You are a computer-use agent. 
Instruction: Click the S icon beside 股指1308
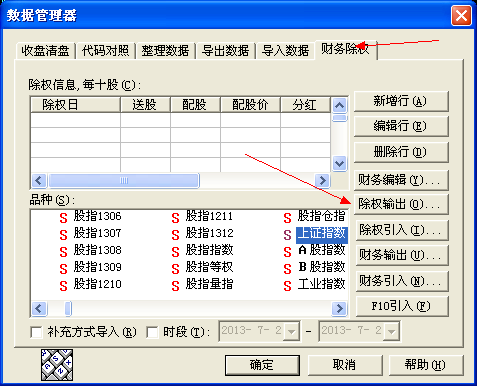pos(63,252)
